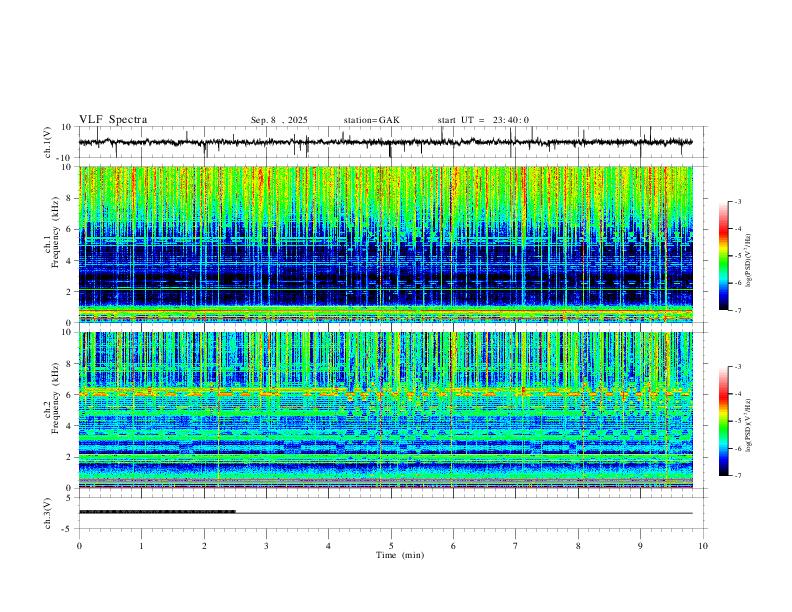Click the "-3" label on ch.1 color bar
792x612 pixels.
[737, 201]
